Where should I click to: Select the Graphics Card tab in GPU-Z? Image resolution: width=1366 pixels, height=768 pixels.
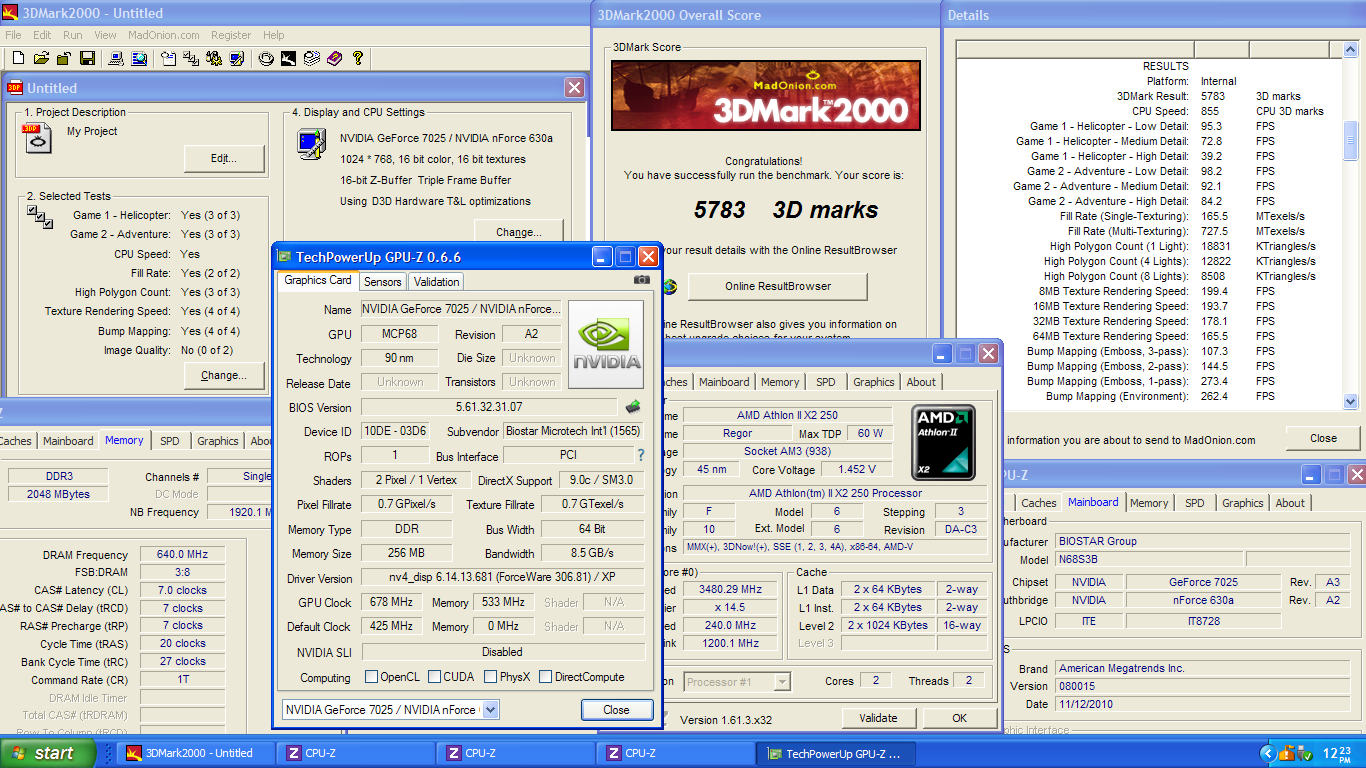318,281
